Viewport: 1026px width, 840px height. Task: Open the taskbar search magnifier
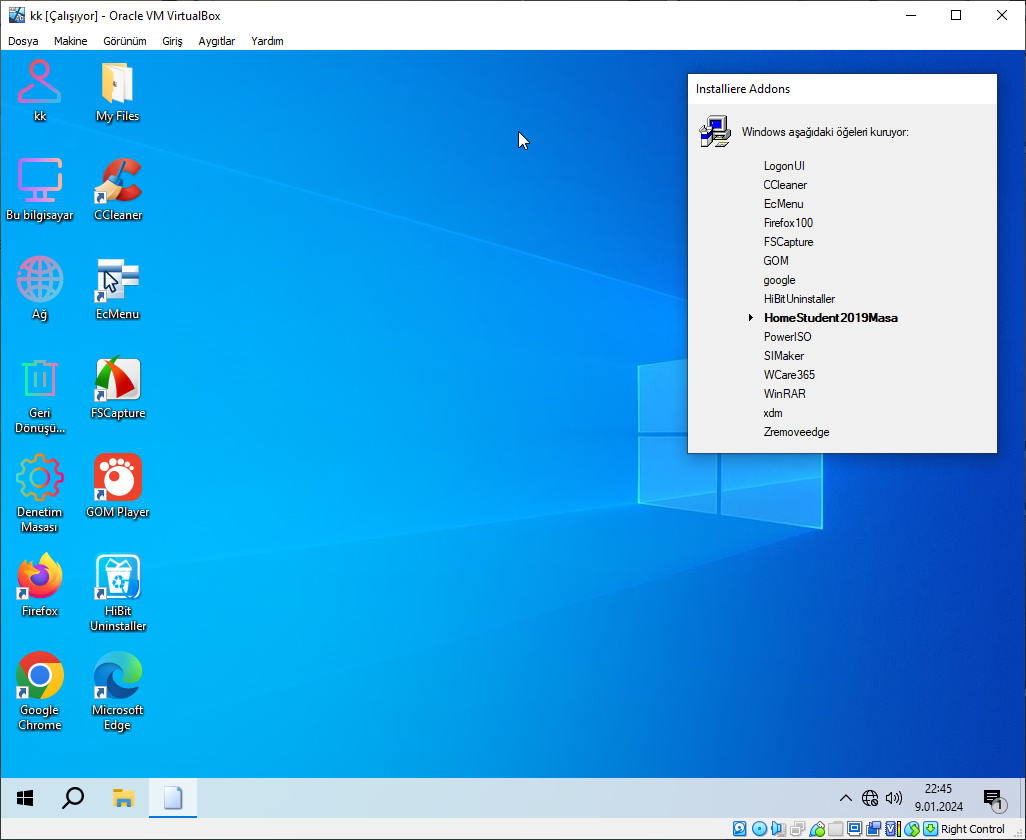(73, 798)
